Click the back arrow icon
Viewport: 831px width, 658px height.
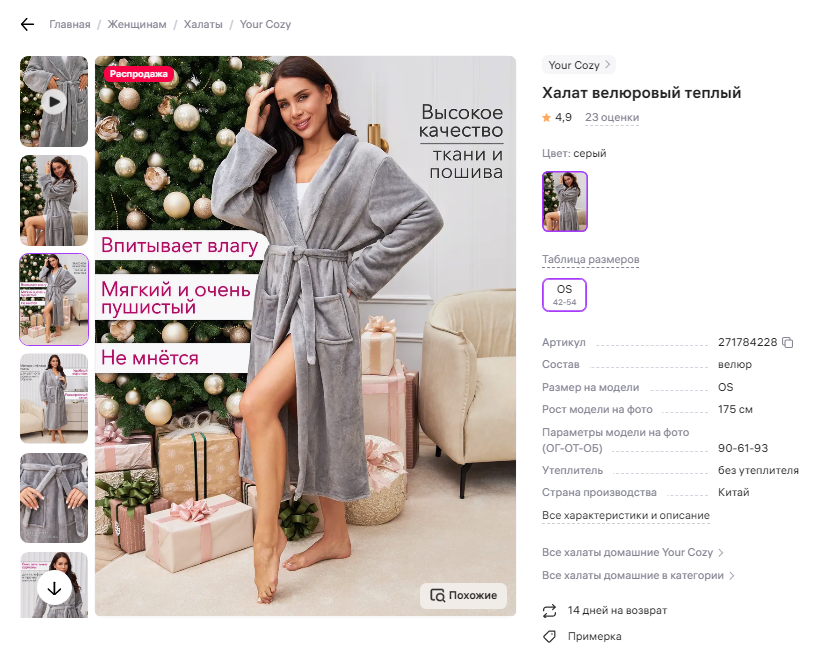click(x=27, y=24)
